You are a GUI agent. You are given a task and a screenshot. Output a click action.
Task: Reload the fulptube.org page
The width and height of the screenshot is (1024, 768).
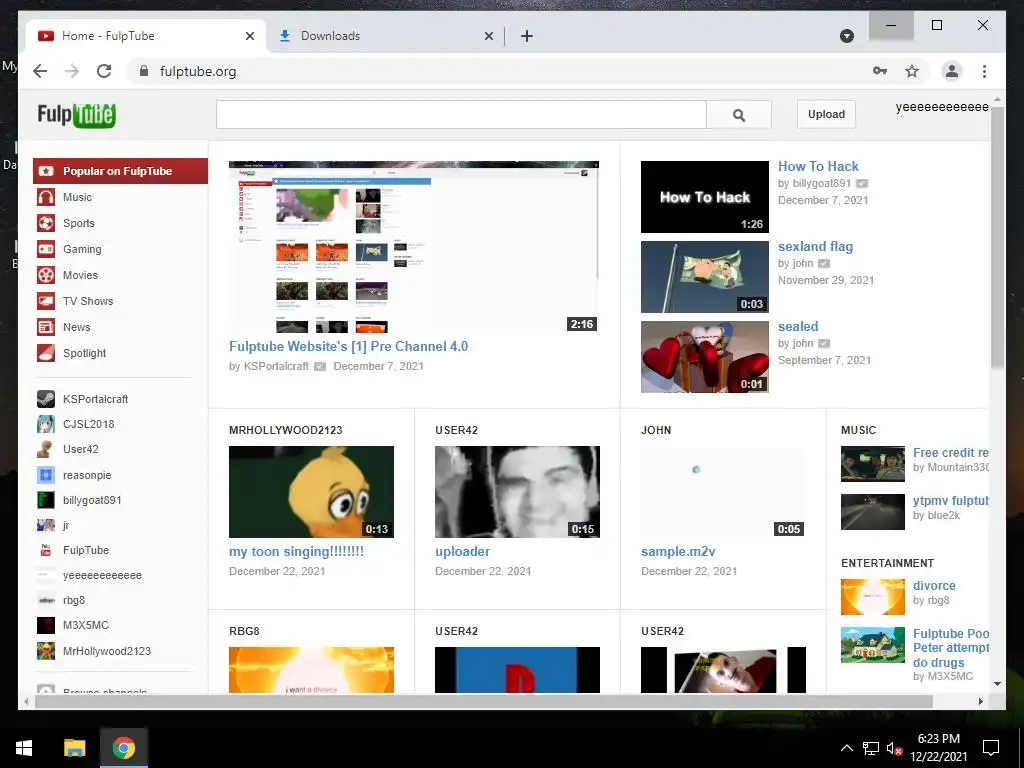click(x=104, y=71)
